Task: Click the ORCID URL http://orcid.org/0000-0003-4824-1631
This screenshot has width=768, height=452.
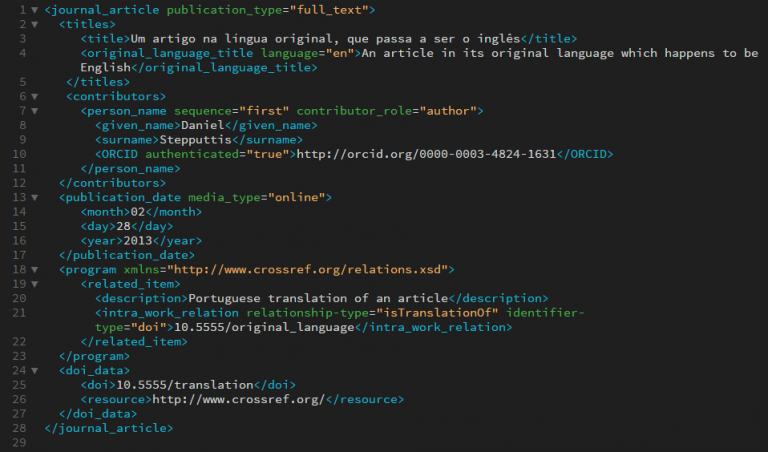Action: (424, 154)
